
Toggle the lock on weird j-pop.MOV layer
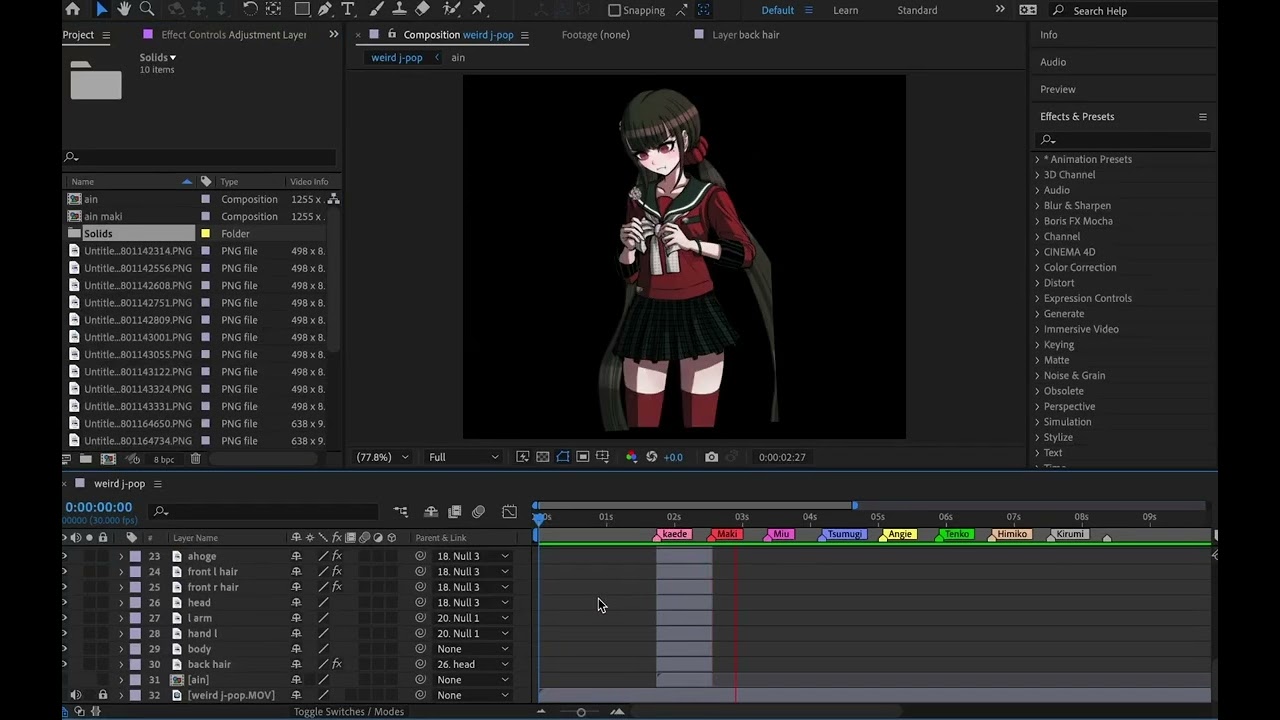pos(102,695)
